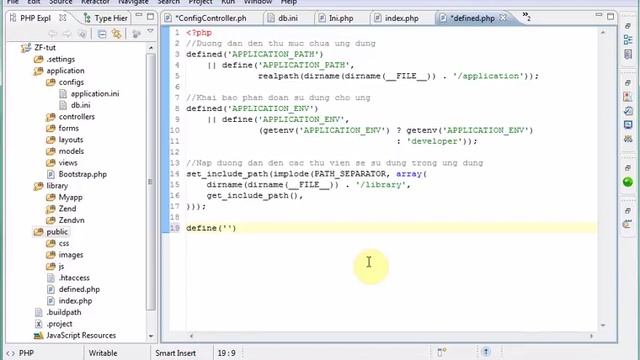Click PHP Explorer scrollbar down arrow

click(x=151, y=336)
